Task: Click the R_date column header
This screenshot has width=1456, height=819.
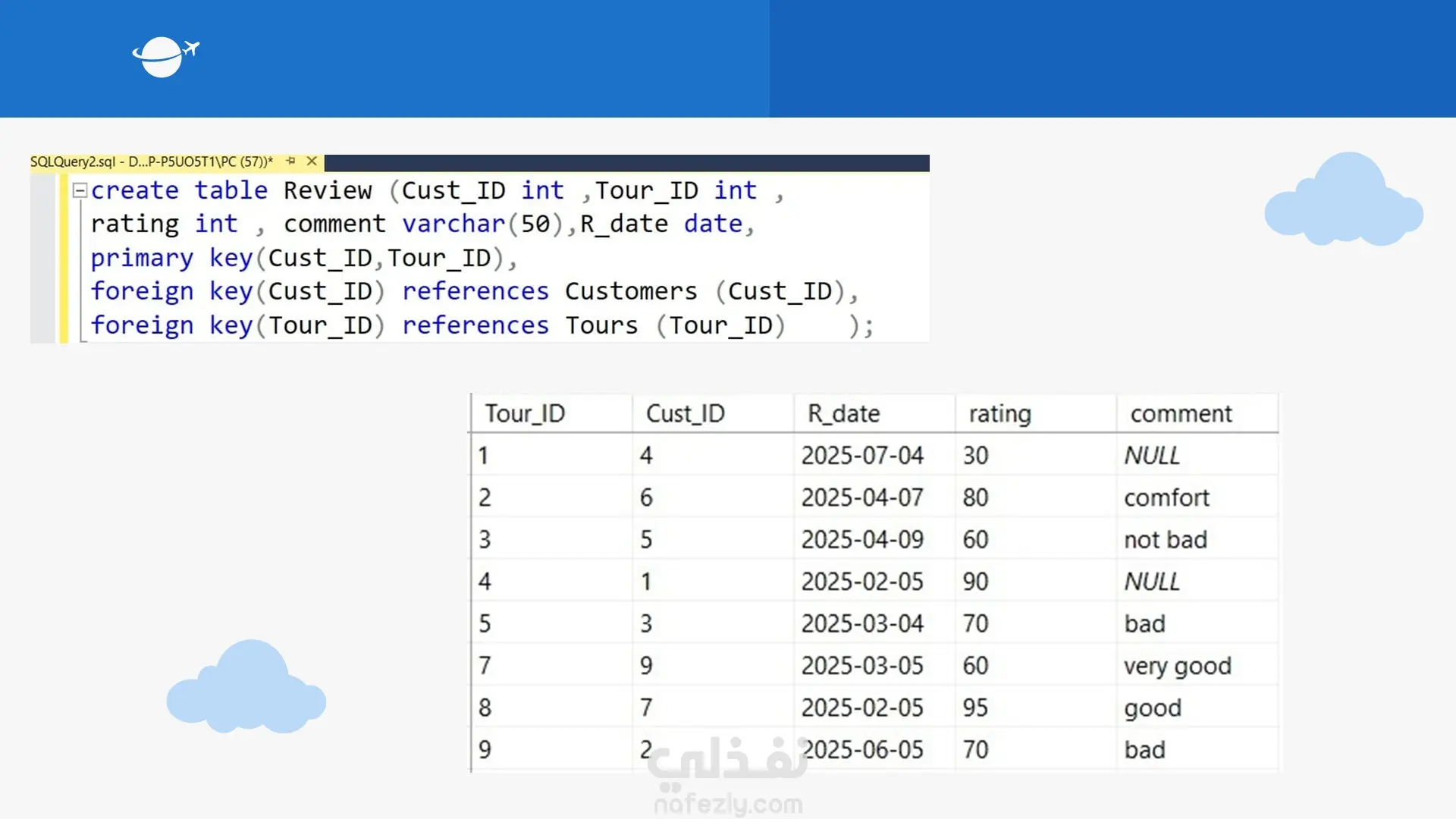Action: click(x=843, y=413)
